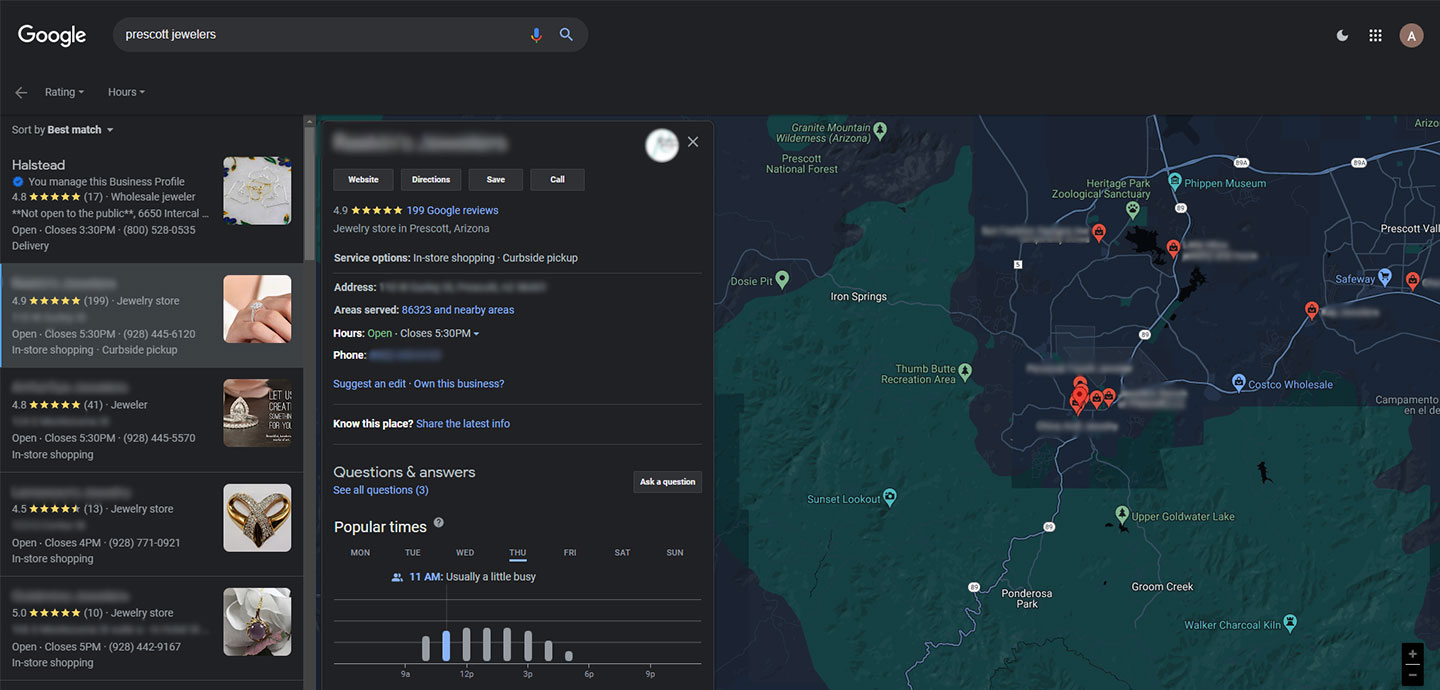The width and height of the screenshot is (1440, 690).
Task: Click the search magnifier icon
Action: (x=566, y=35)
